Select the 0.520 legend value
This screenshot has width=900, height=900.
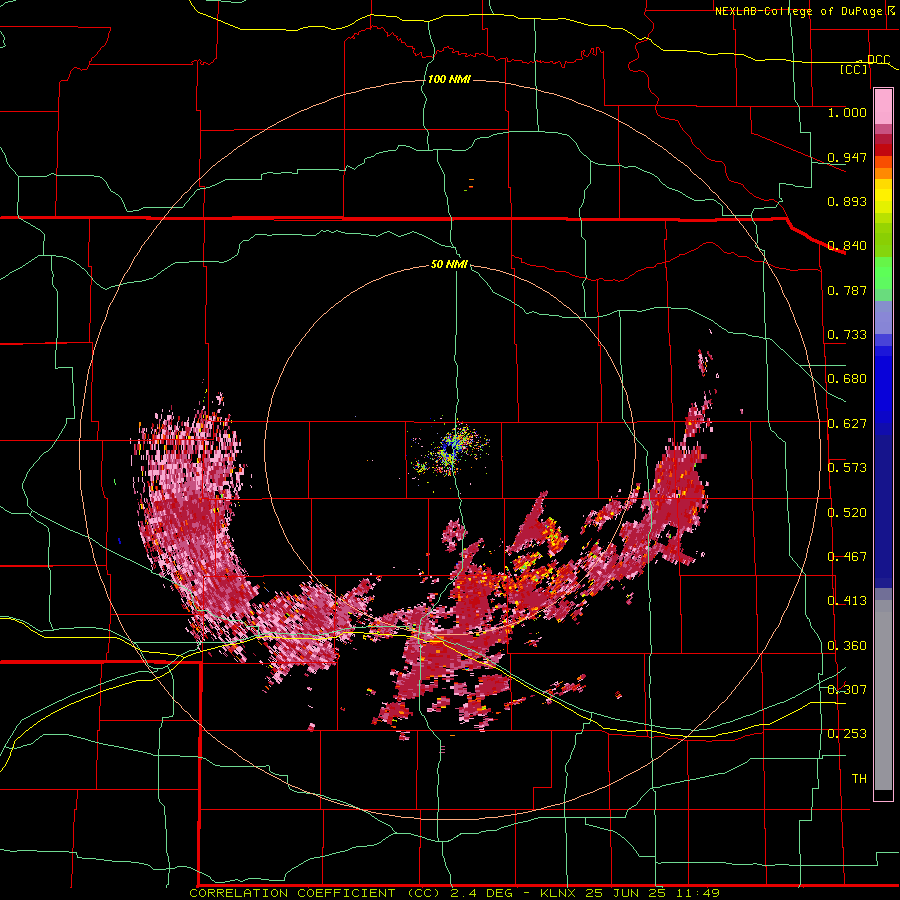pos(847,513)
